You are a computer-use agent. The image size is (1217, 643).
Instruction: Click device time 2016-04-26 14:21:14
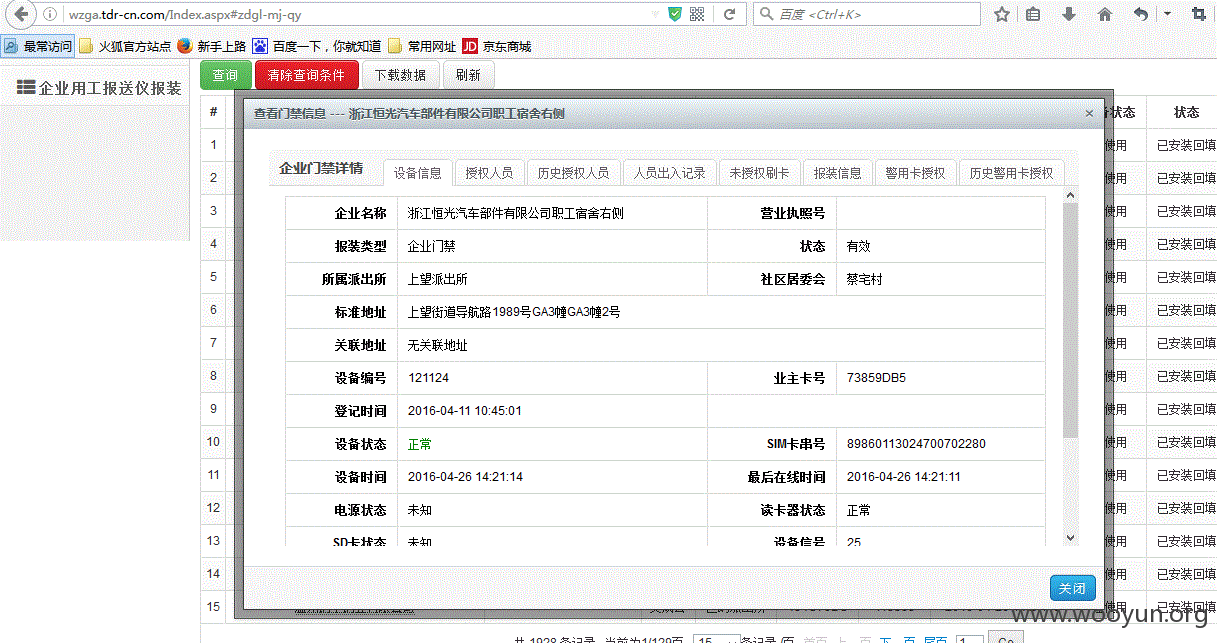click(x=466, y=477)
